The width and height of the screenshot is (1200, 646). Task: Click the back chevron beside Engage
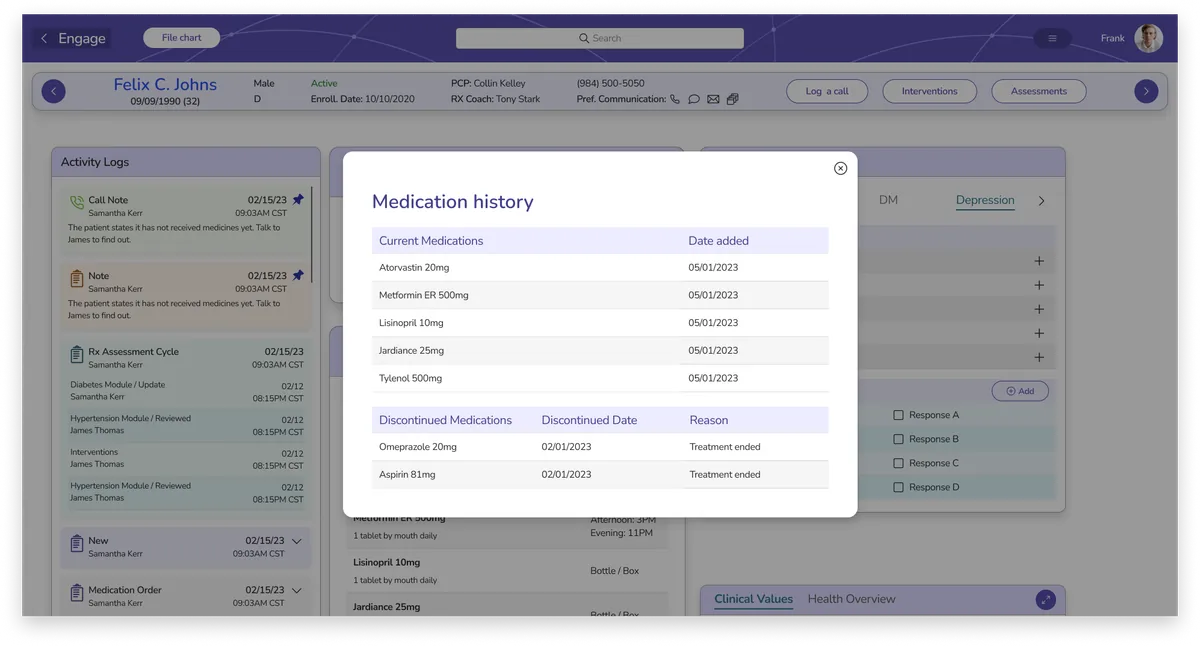click(x=44, y=38)
